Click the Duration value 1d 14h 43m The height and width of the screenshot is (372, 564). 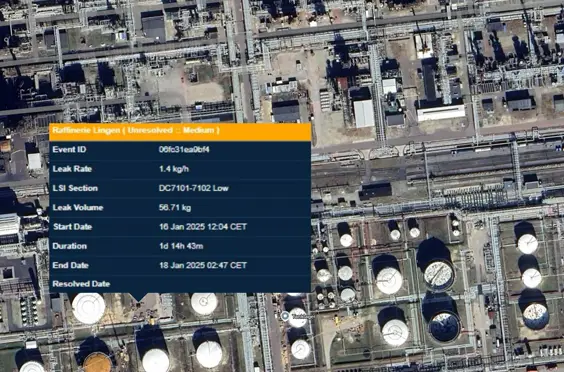[181, 246]
